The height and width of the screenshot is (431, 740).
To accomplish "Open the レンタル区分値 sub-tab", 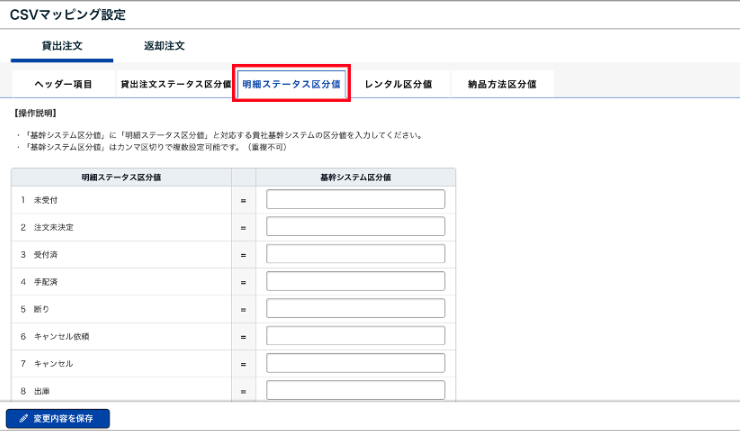I will pyautogui.click(x=398, y=84).
